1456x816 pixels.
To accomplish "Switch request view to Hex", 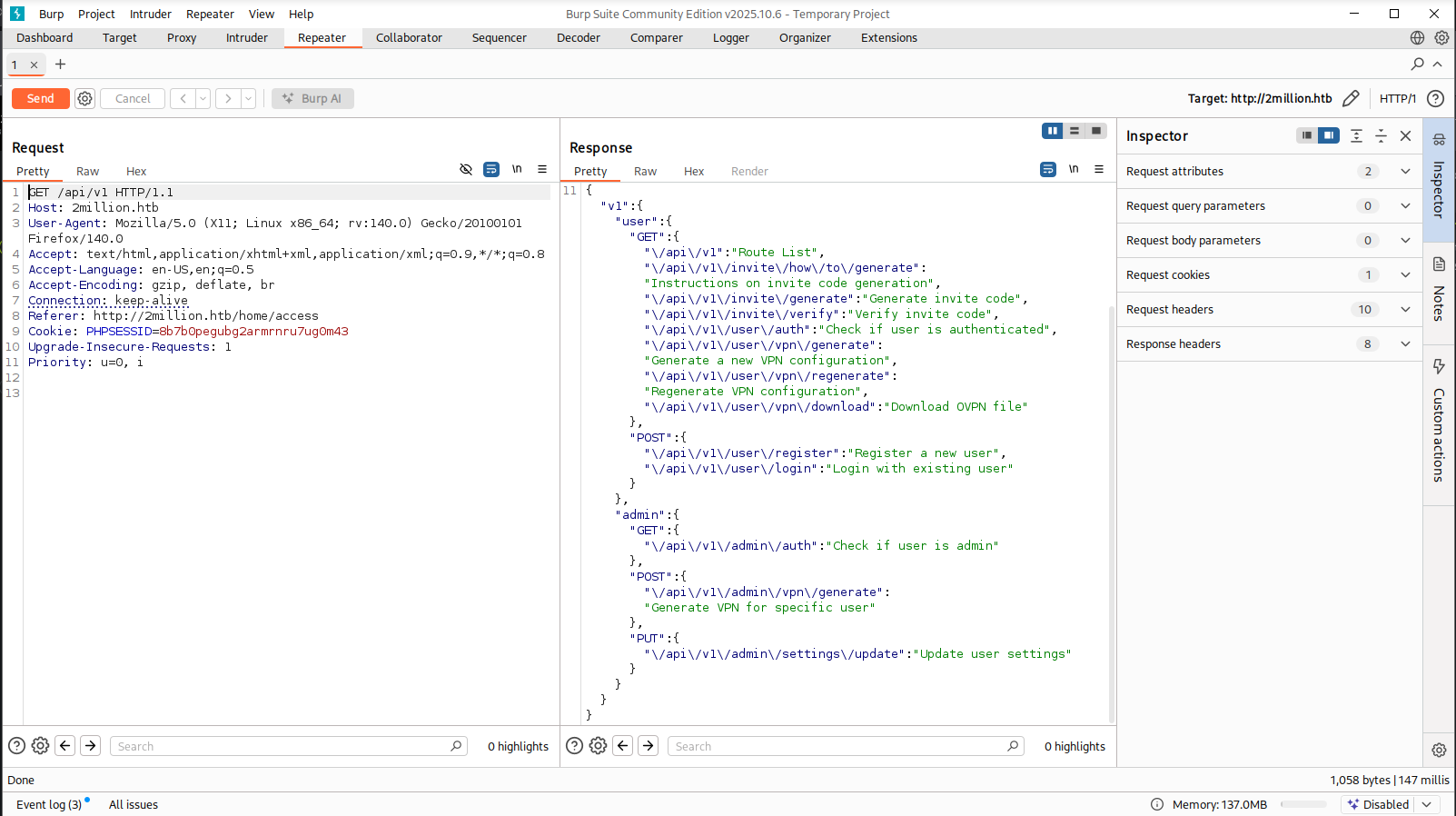I will [x=136, y=171].
